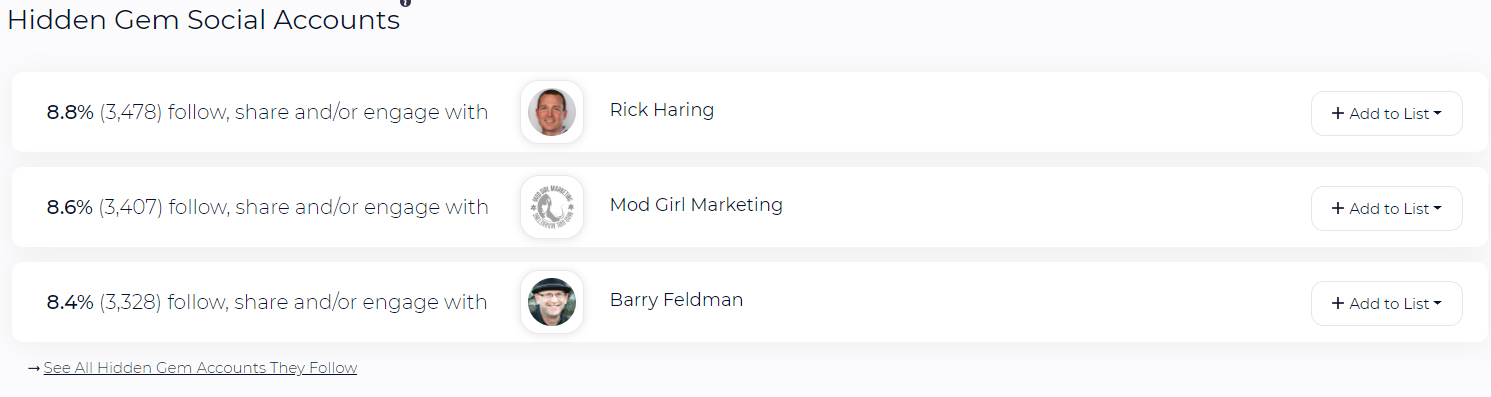Expand the Add to List caret for Mod Girl Marketing

1437,208
